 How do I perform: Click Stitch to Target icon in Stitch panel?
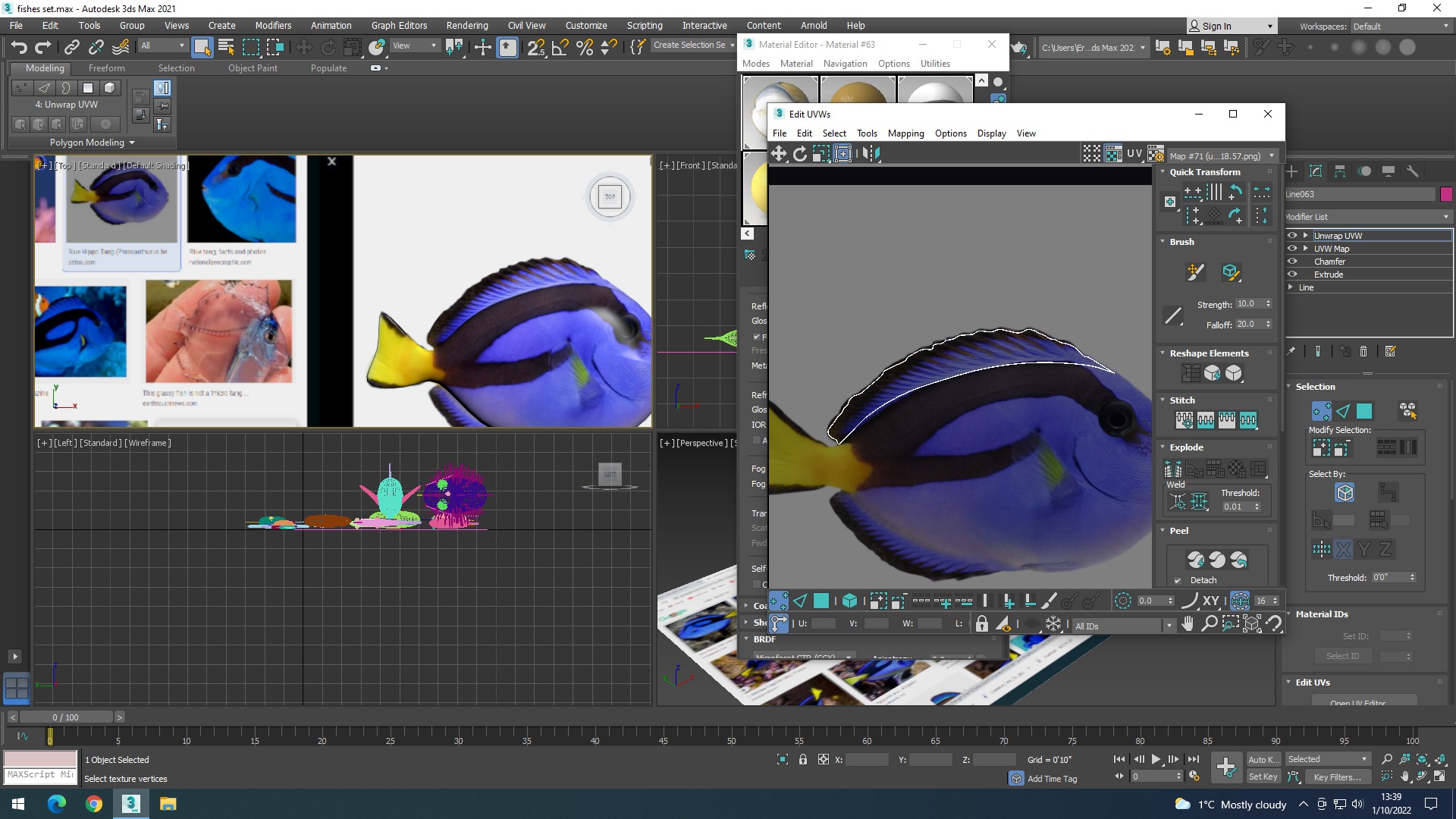click(x=1184, y=420)
